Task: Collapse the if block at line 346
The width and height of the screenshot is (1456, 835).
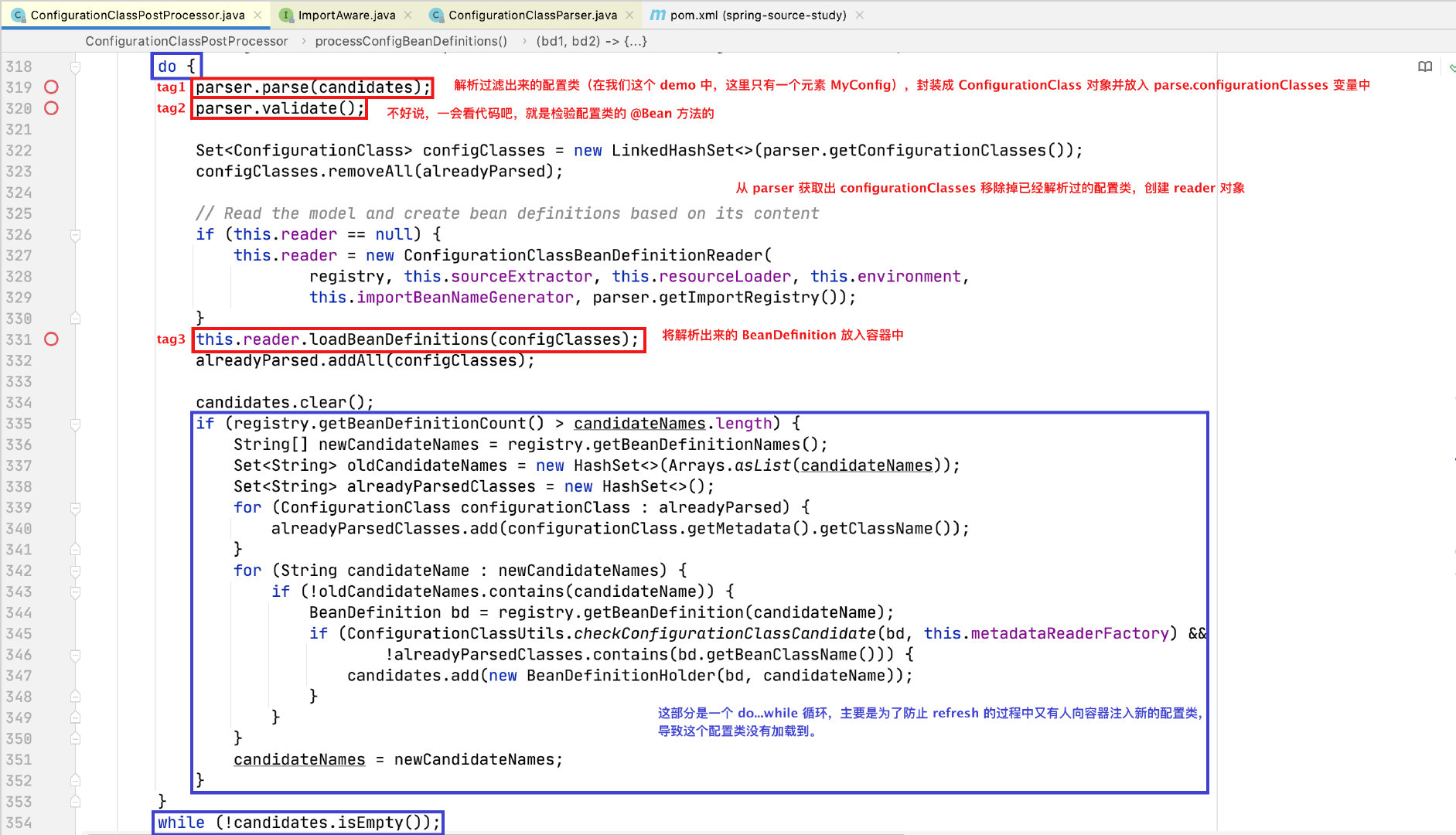Action: click(75, 655)
